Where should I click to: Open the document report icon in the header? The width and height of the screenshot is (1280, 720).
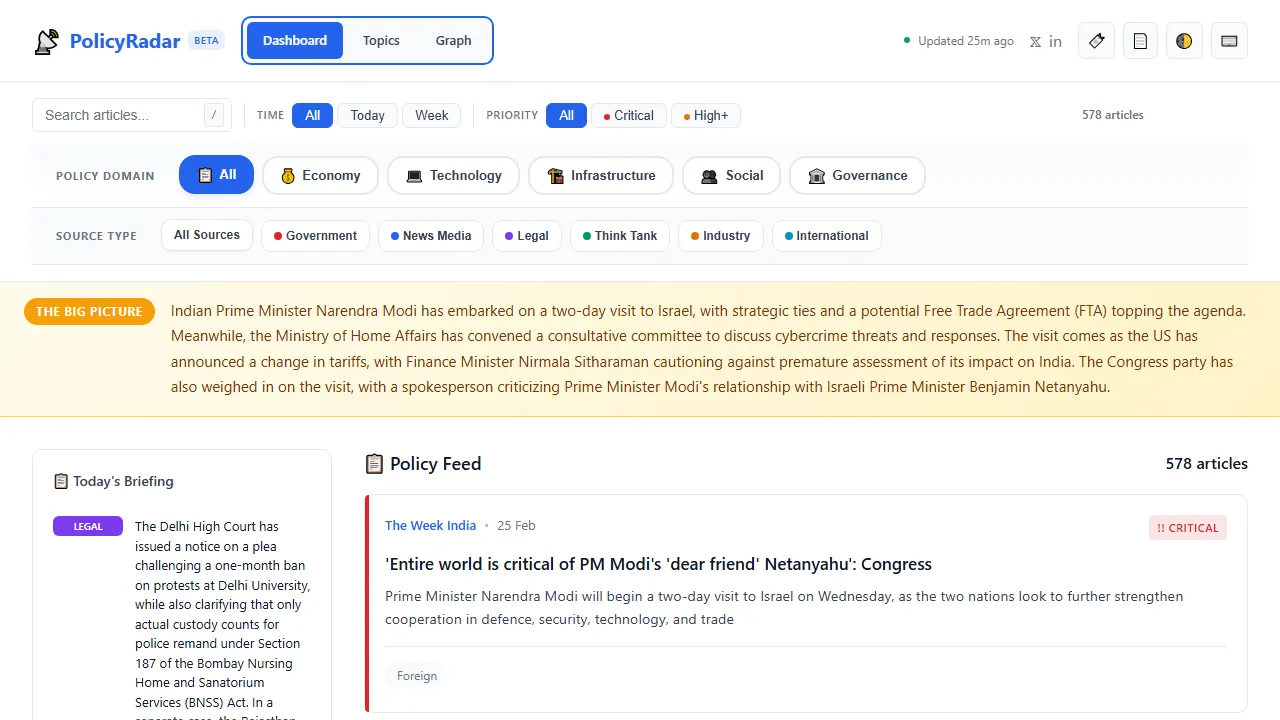[x=1140, y=40]
